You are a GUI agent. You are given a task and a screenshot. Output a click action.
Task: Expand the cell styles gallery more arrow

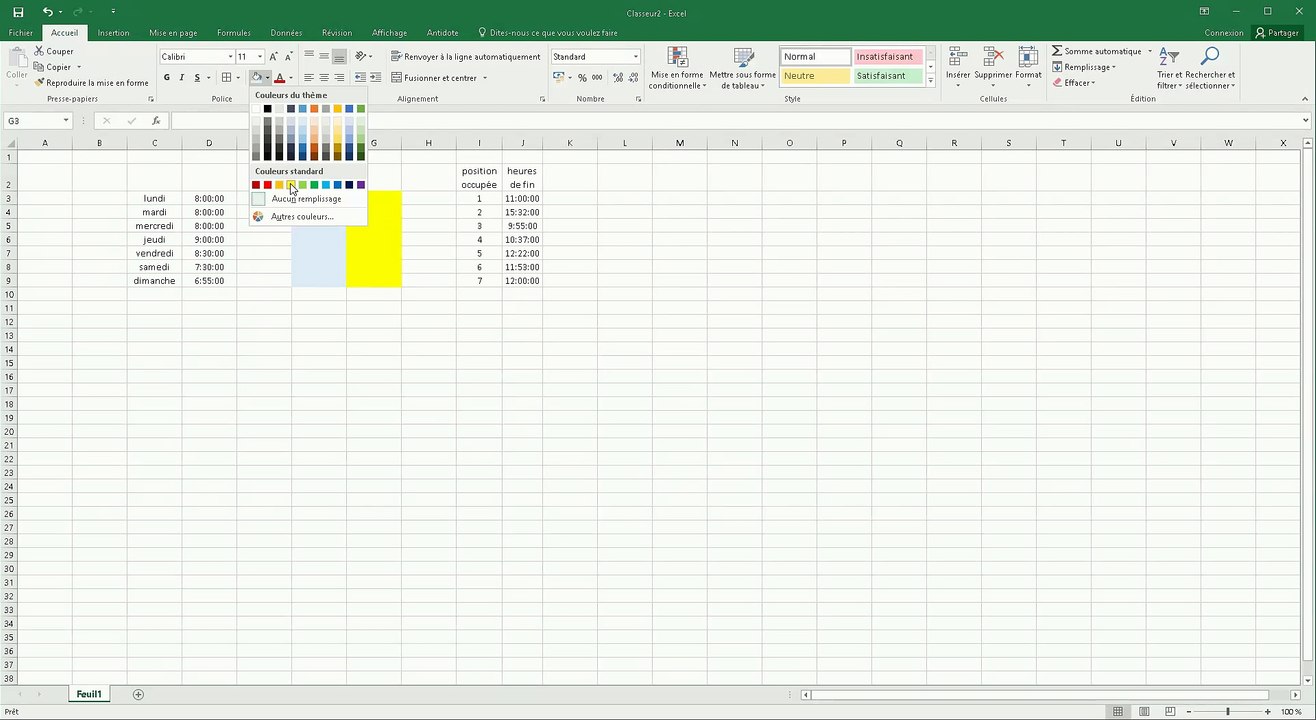tap(931, 82)
